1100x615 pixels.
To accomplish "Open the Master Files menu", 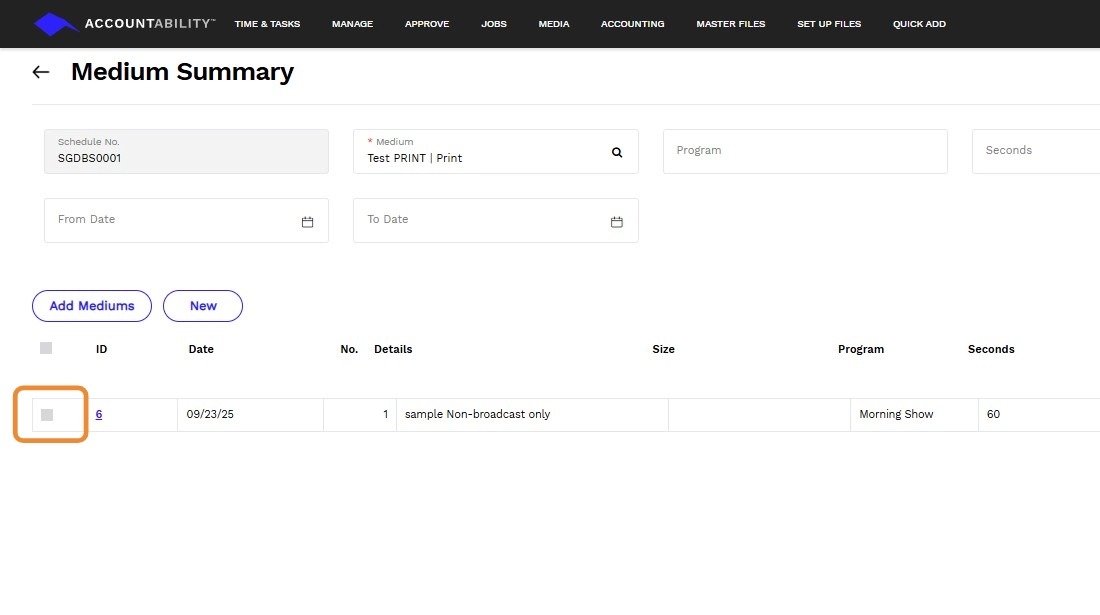I will [730, 24].
